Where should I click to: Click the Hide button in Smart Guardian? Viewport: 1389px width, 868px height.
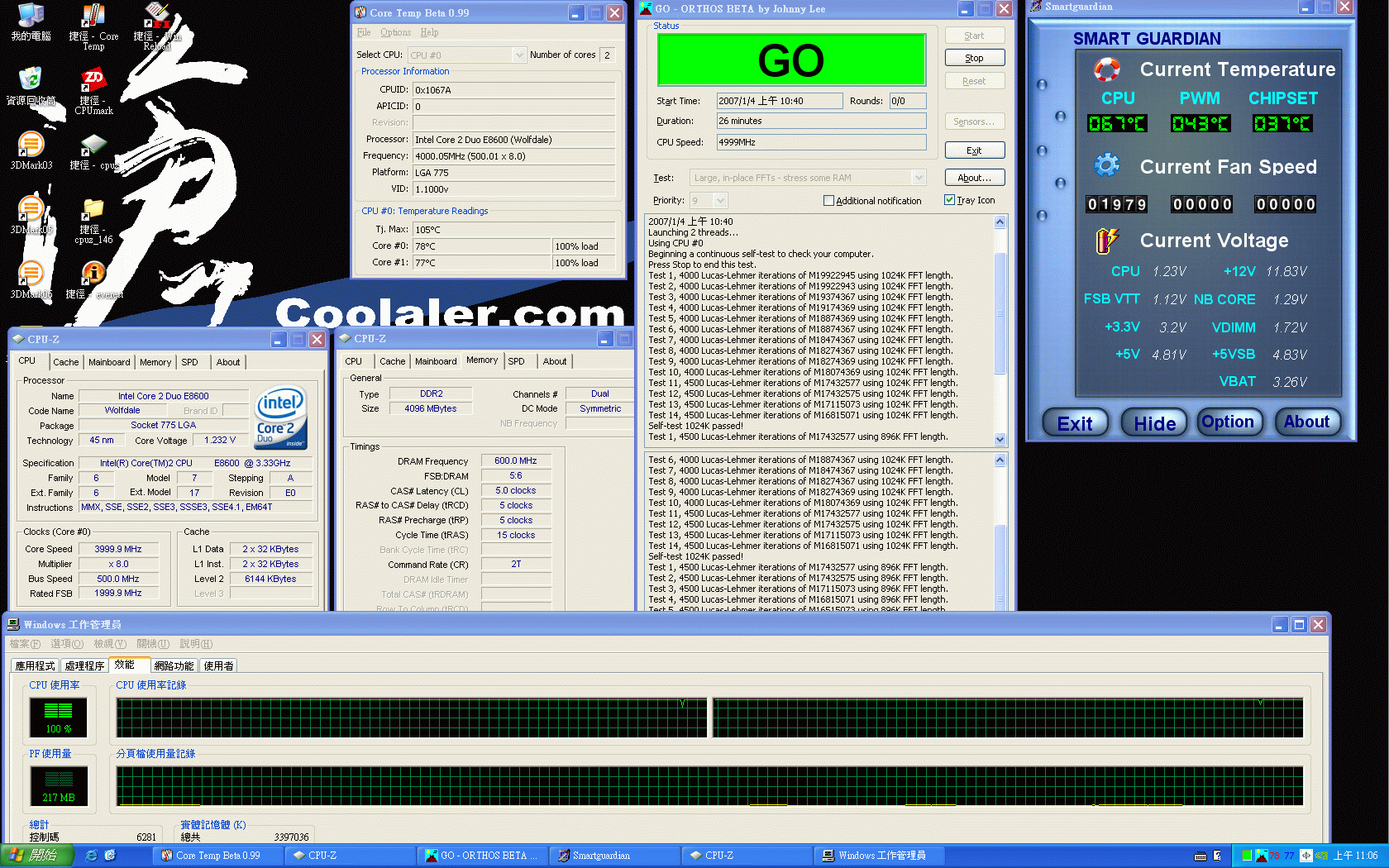coord(1154,423)
